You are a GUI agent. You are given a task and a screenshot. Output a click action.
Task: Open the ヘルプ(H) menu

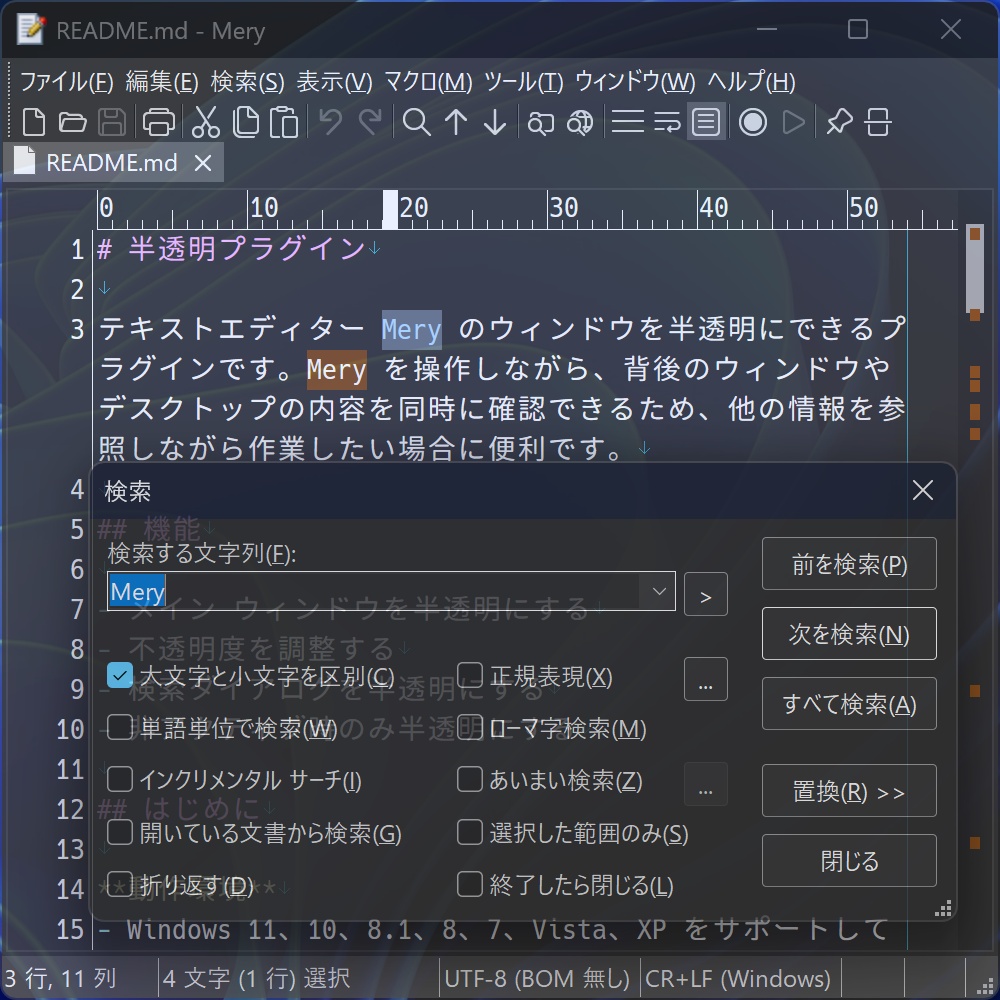(x=751, y=82)
